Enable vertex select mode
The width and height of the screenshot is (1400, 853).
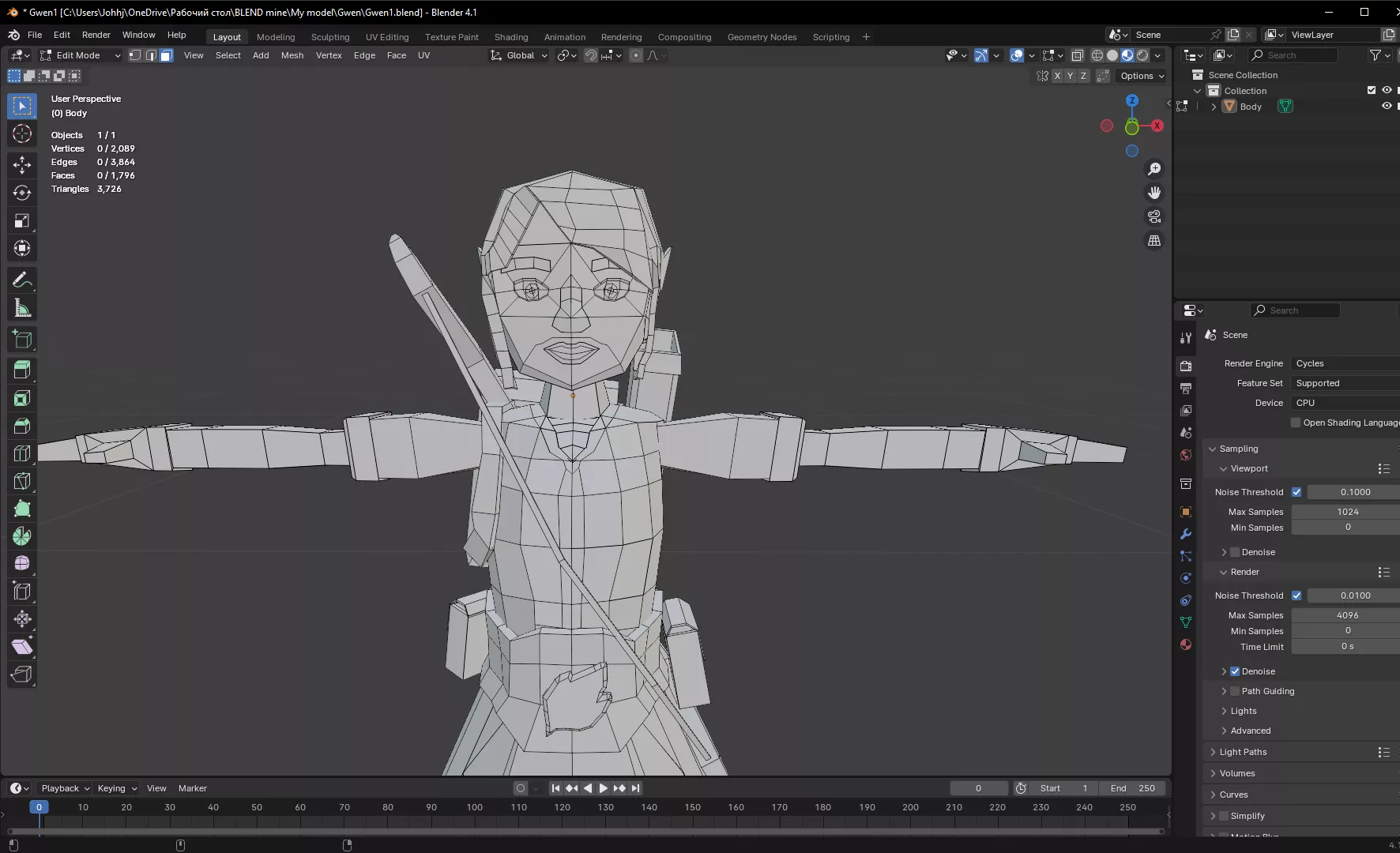pos(135,55)
